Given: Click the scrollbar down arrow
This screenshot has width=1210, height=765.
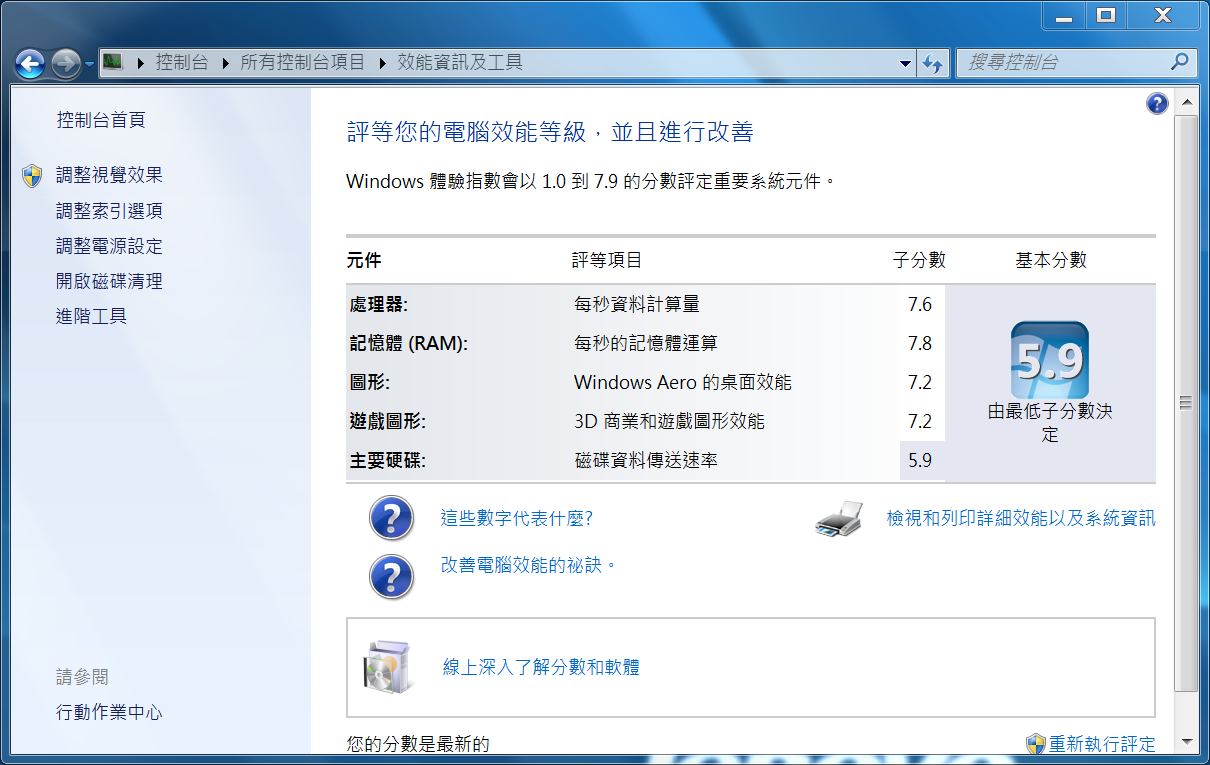Looking at the screenshot, I should (x=1187, y=742).
